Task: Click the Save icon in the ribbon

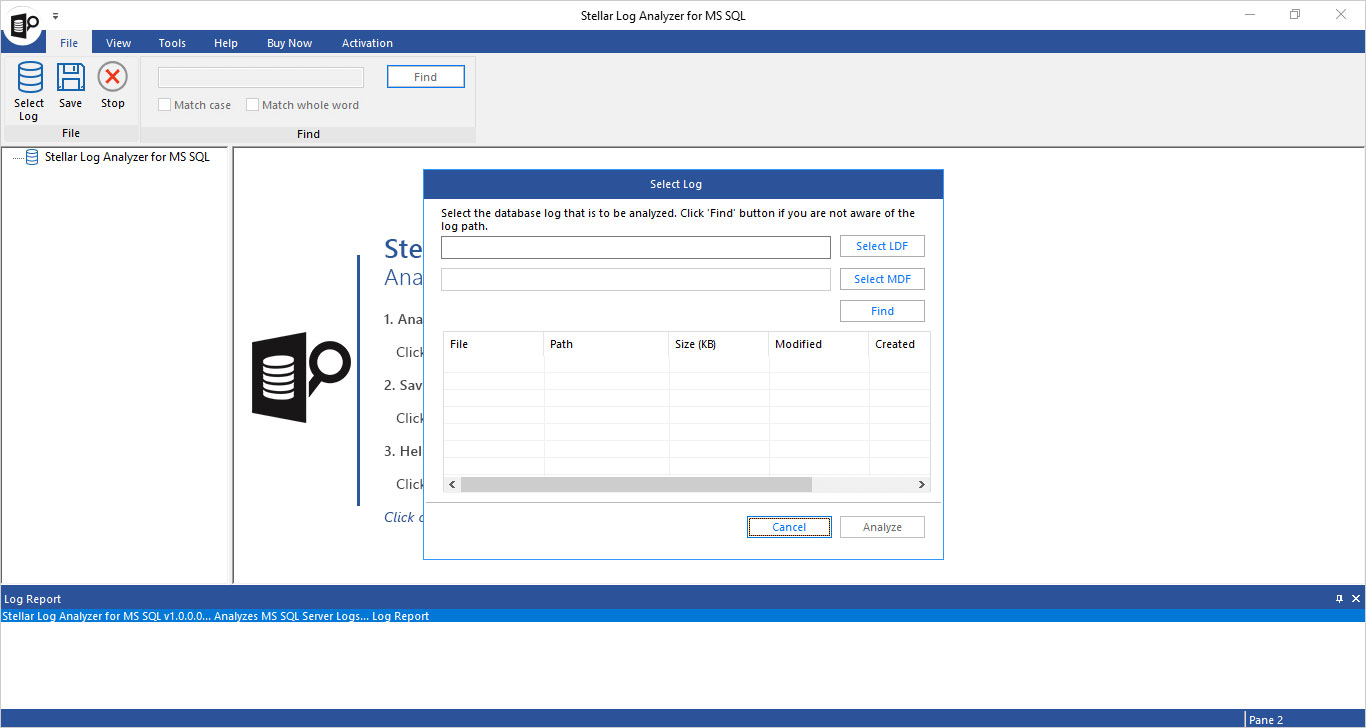Action: tap(70, 77)
